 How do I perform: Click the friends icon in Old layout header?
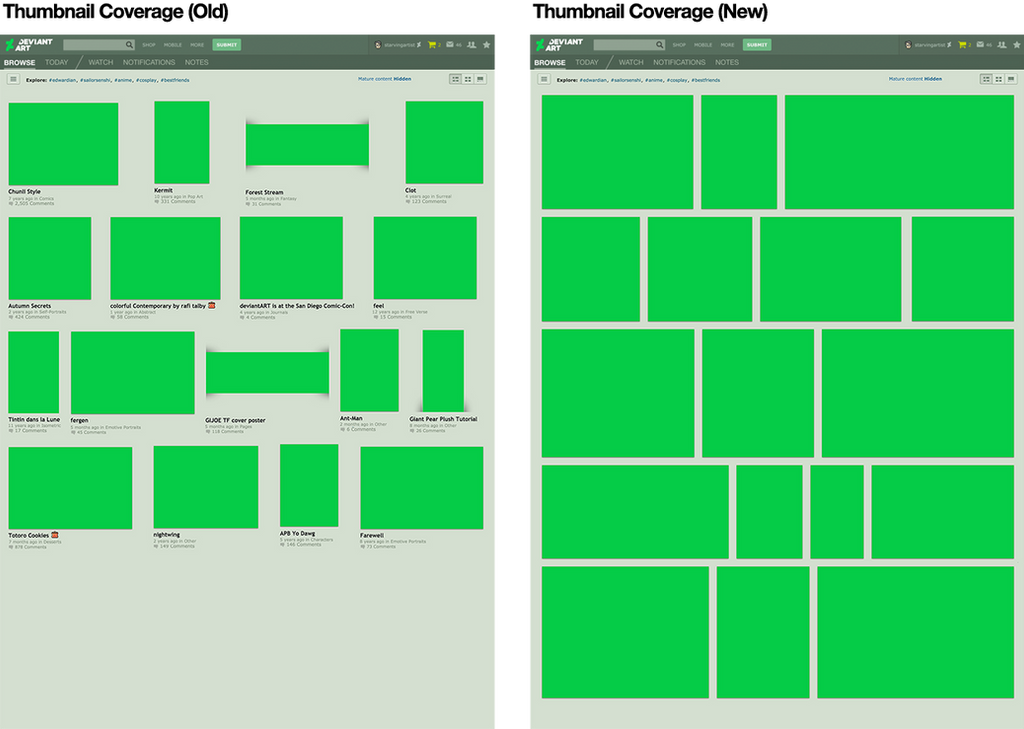(472, 44)
